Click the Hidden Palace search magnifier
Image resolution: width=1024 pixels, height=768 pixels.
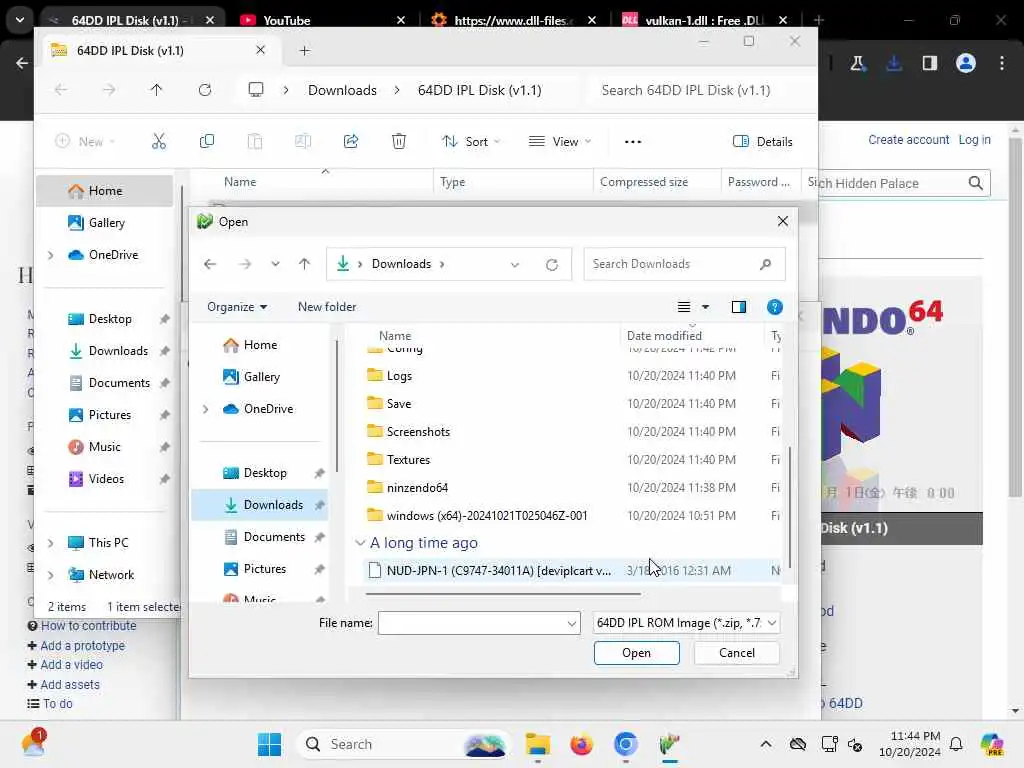tap(976, 184)
